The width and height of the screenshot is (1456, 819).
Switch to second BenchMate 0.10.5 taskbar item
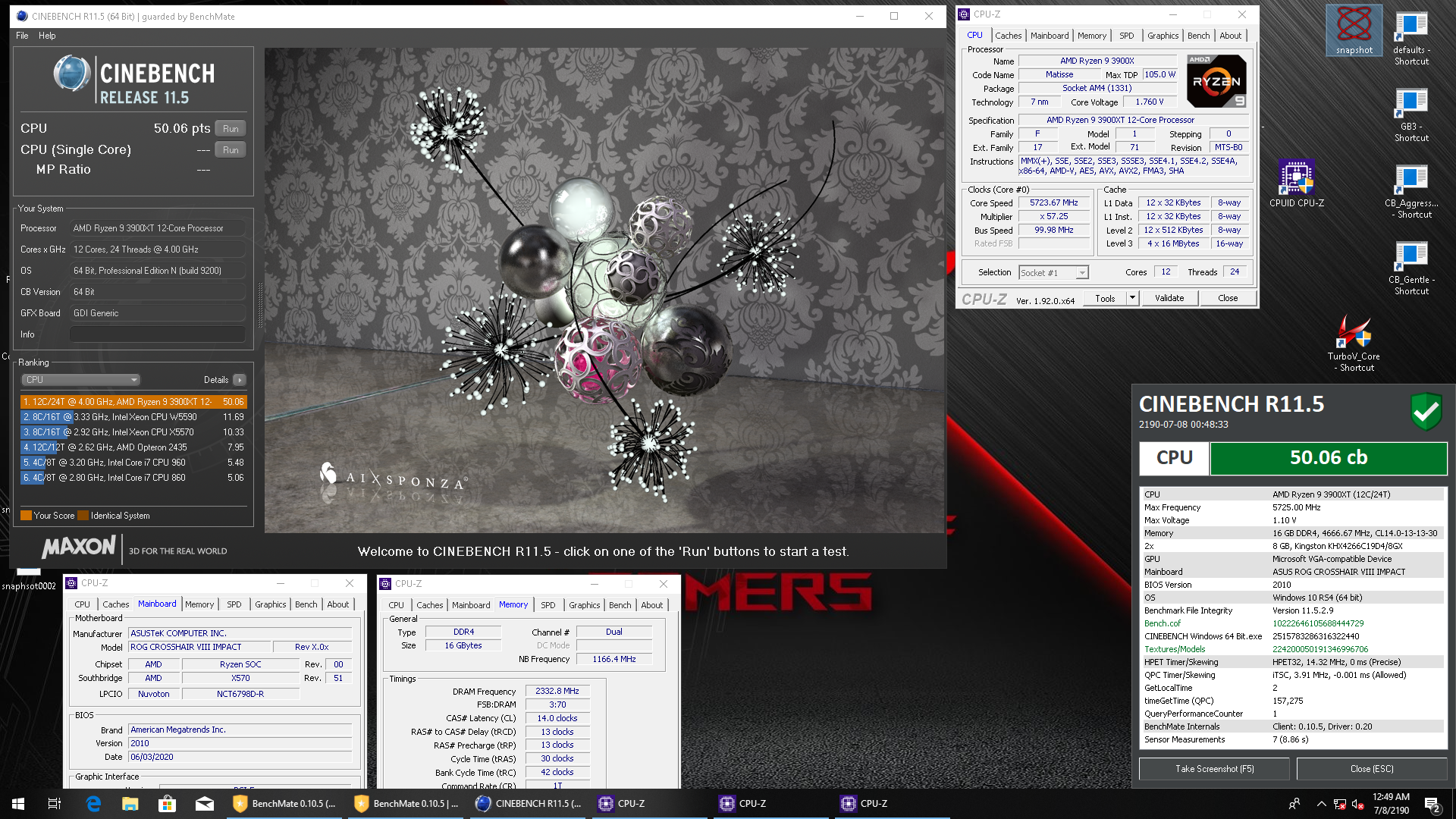point(406,804)
